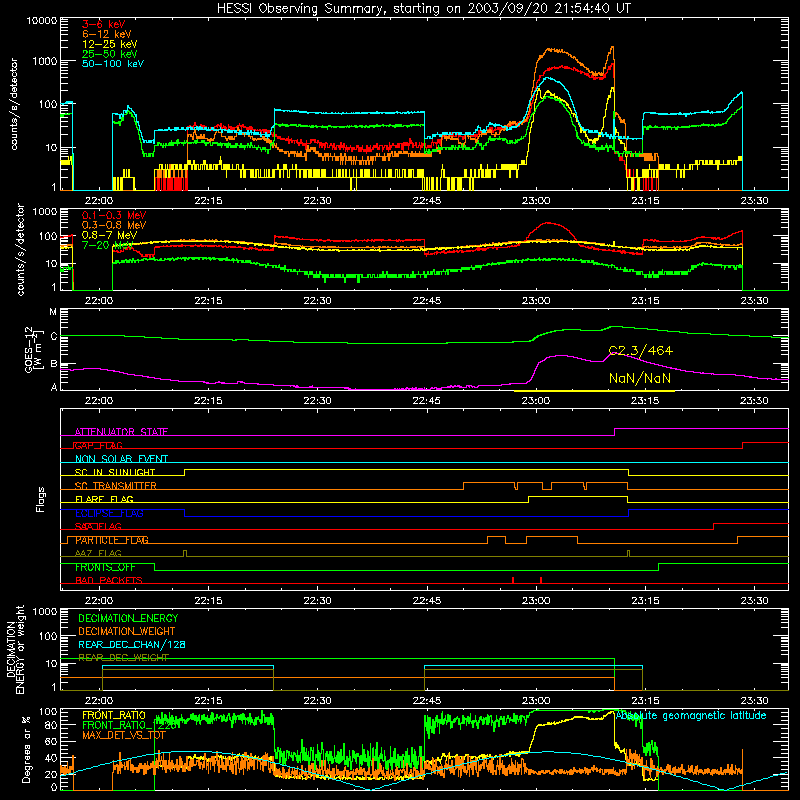Viewport: 800px width, 800px height.
Task: Select the M flux class tick label
Action: (53, 312)
